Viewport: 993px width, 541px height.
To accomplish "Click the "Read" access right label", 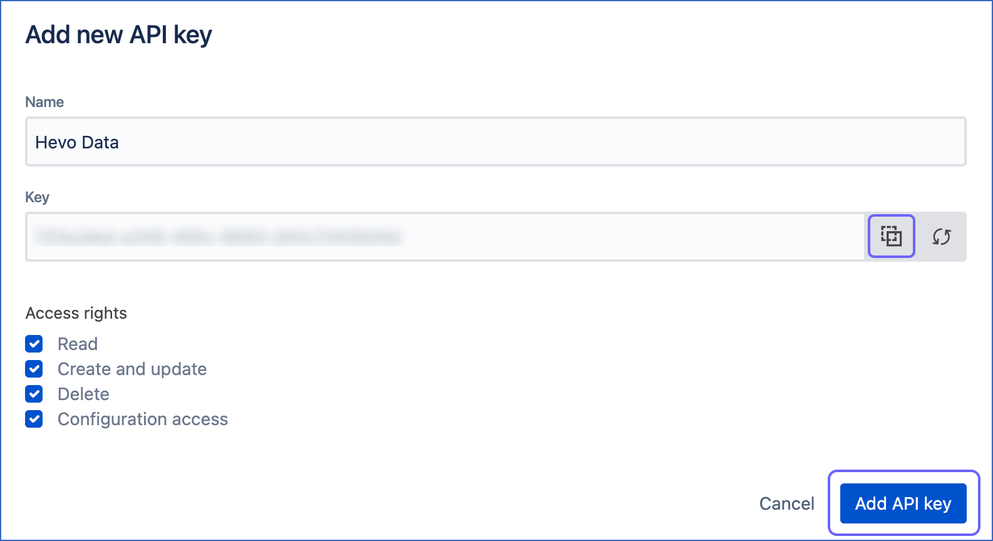I will pyautogui.click(x=77, y=344).
